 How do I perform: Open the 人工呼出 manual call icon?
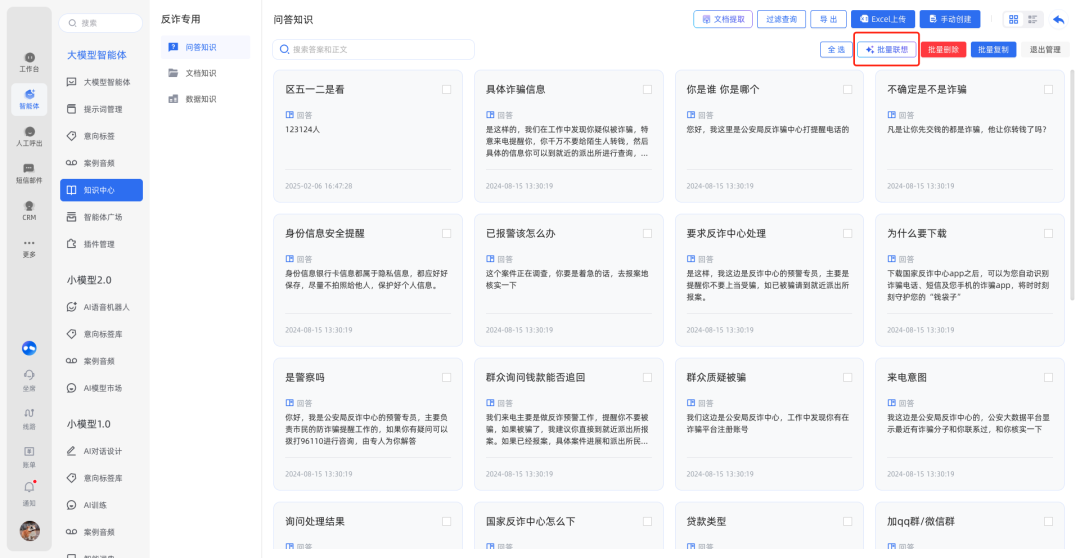29,136
